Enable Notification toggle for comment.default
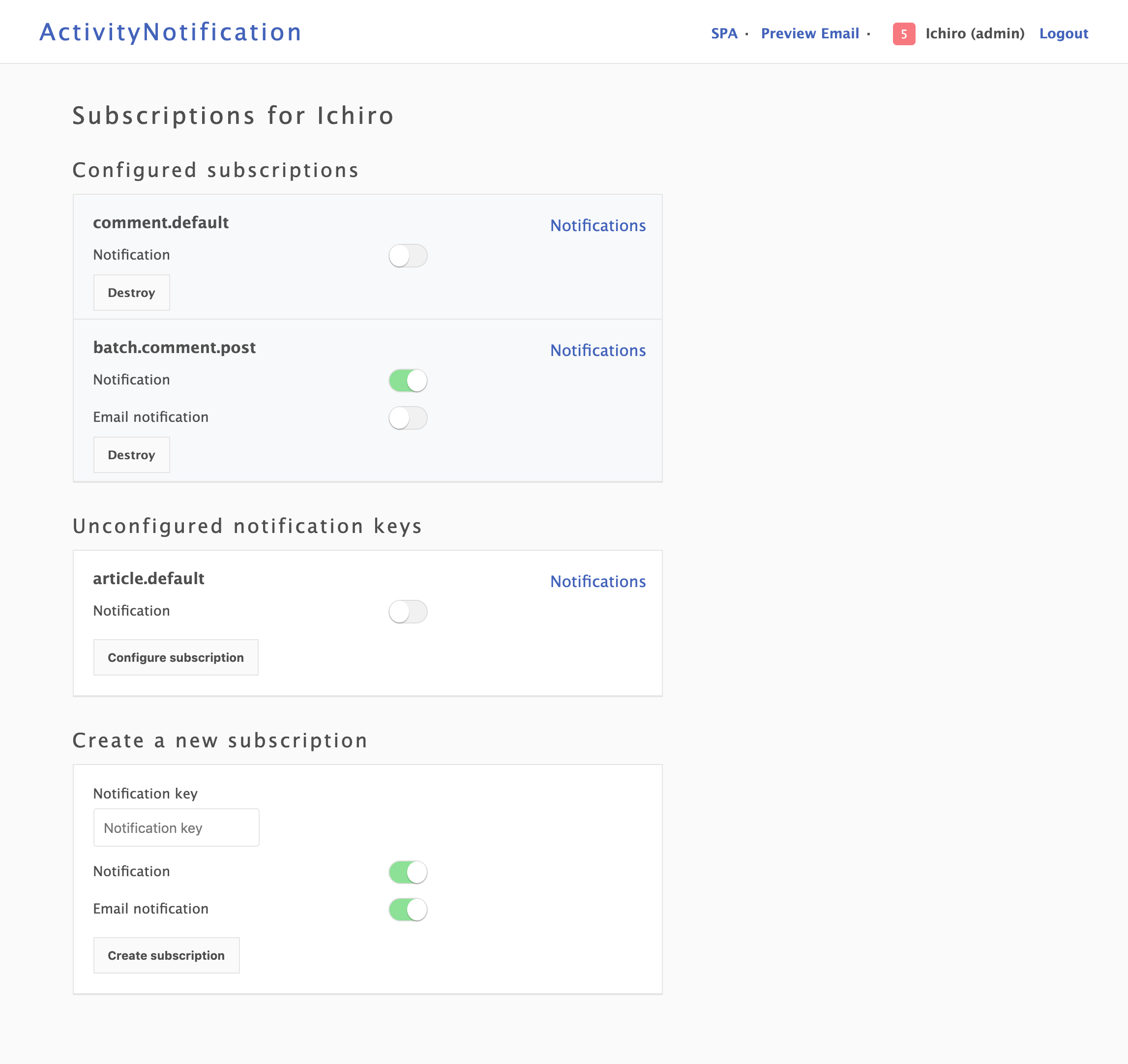The height and width of the screenshot is (1064, 1128). point(408,256)
